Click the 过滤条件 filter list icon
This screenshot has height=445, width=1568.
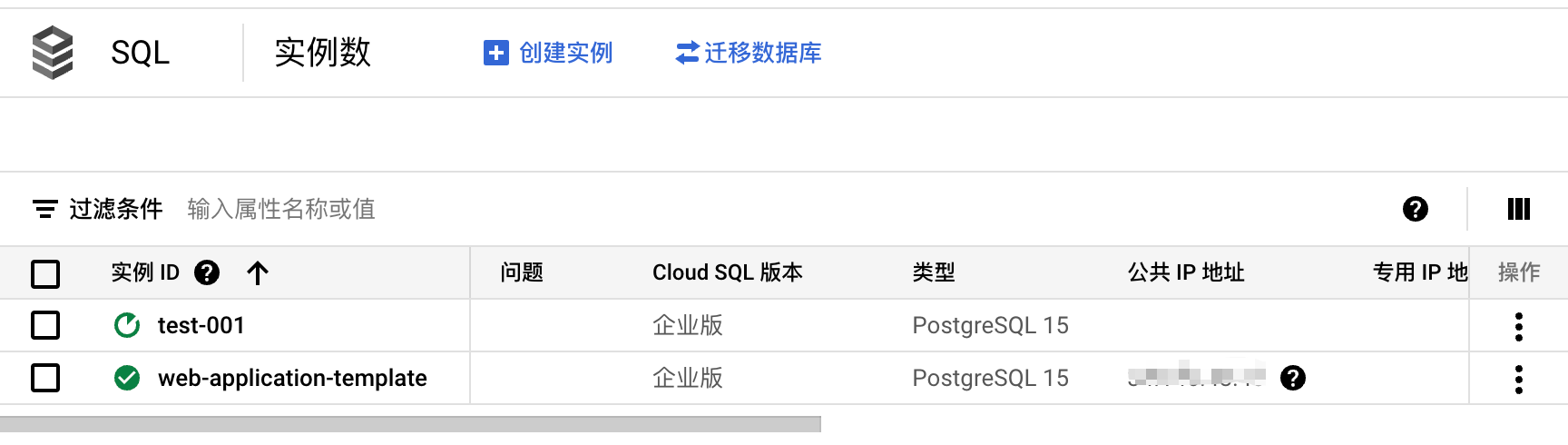click(x=45, y=210)
